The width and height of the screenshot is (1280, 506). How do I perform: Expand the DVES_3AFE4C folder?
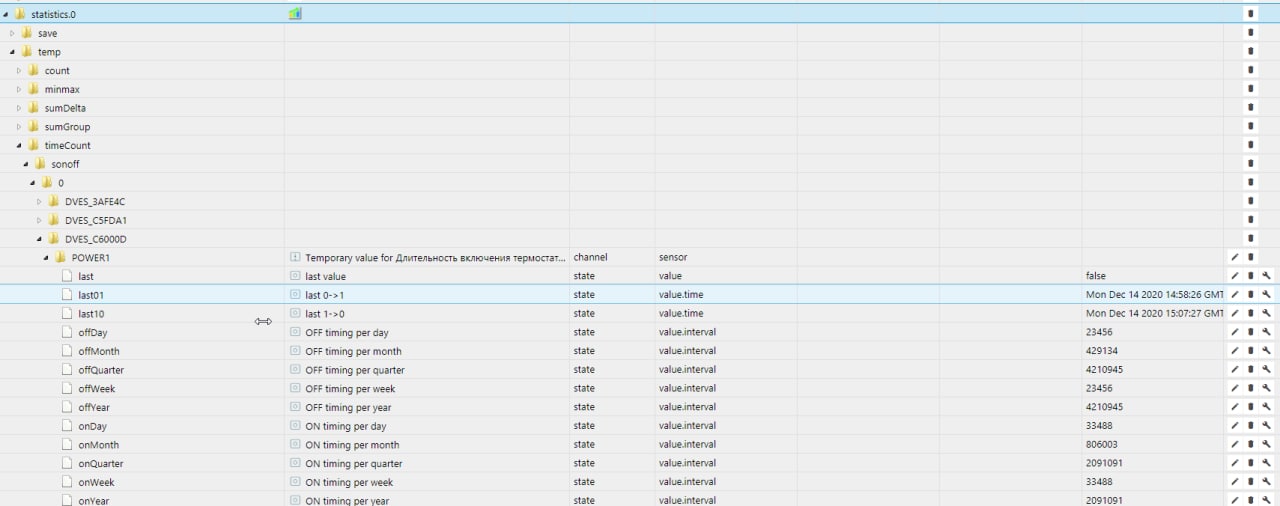pos(40,201)
